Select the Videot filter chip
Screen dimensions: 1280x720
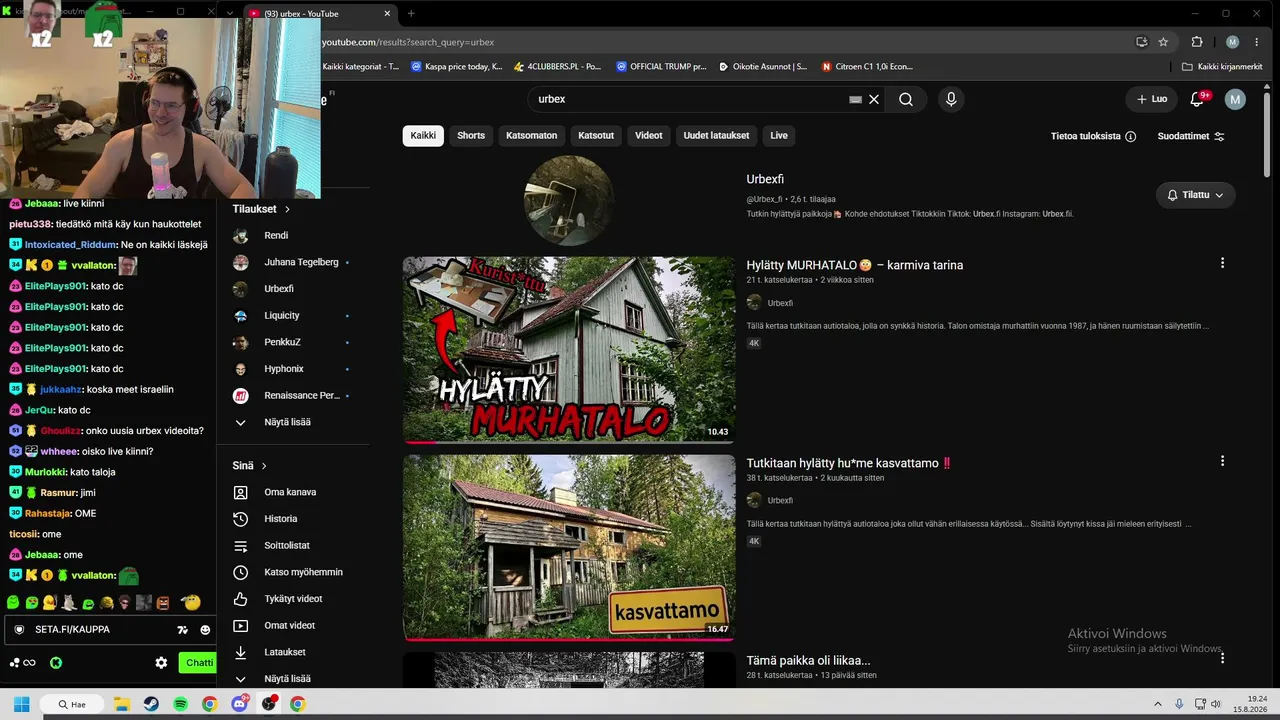[649, 136]
